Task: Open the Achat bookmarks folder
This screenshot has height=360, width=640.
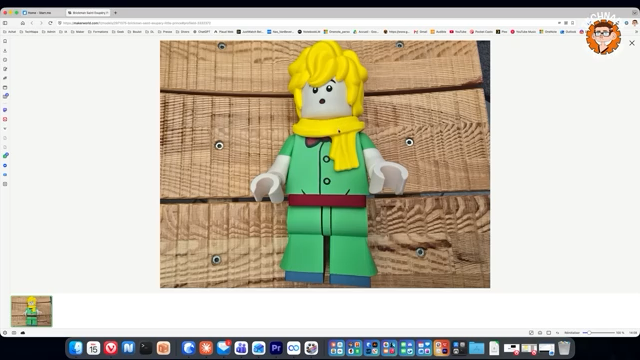Action: click(x=10, y=31)
